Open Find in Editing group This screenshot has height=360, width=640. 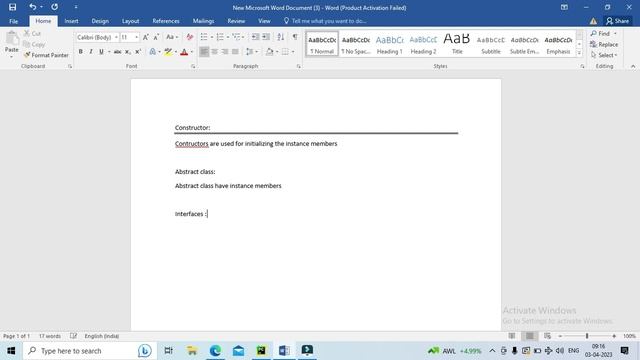coord(601,33)
